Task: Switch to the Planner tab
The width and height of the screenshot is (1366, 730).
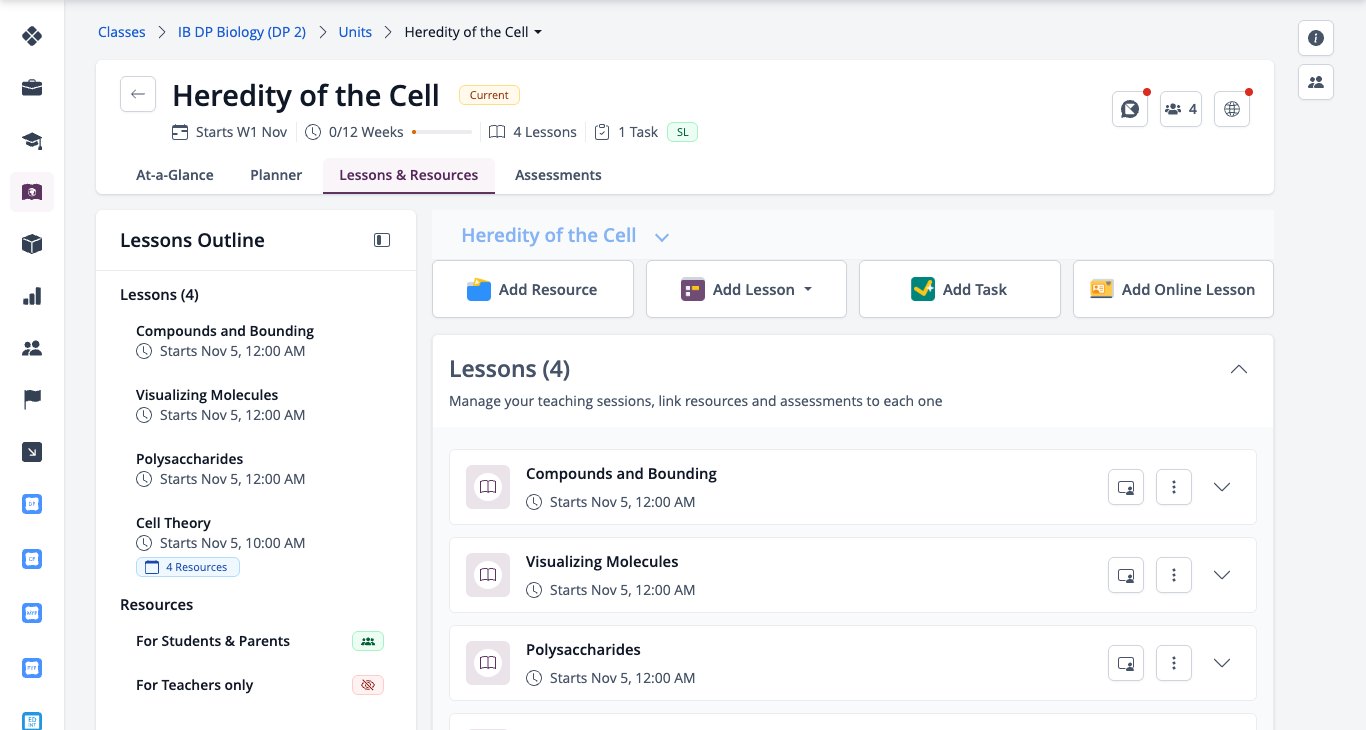Action: pos(276,175)
